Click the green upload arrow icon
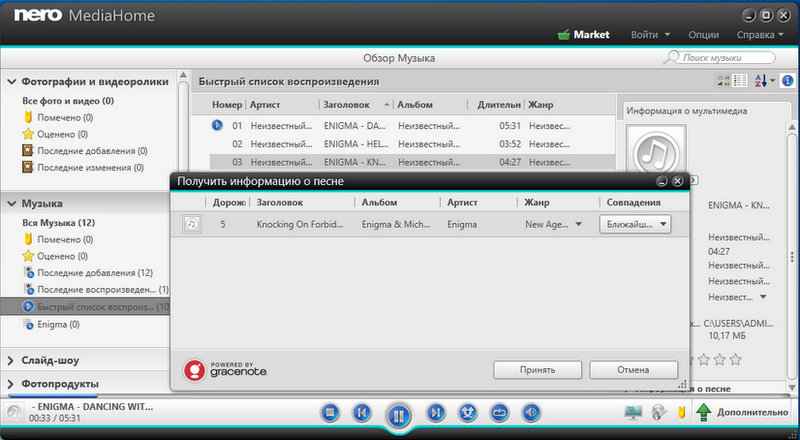Image resolution: width=800 pixels, height=440 pixels. pyautogui.click(x=704, y=412)
